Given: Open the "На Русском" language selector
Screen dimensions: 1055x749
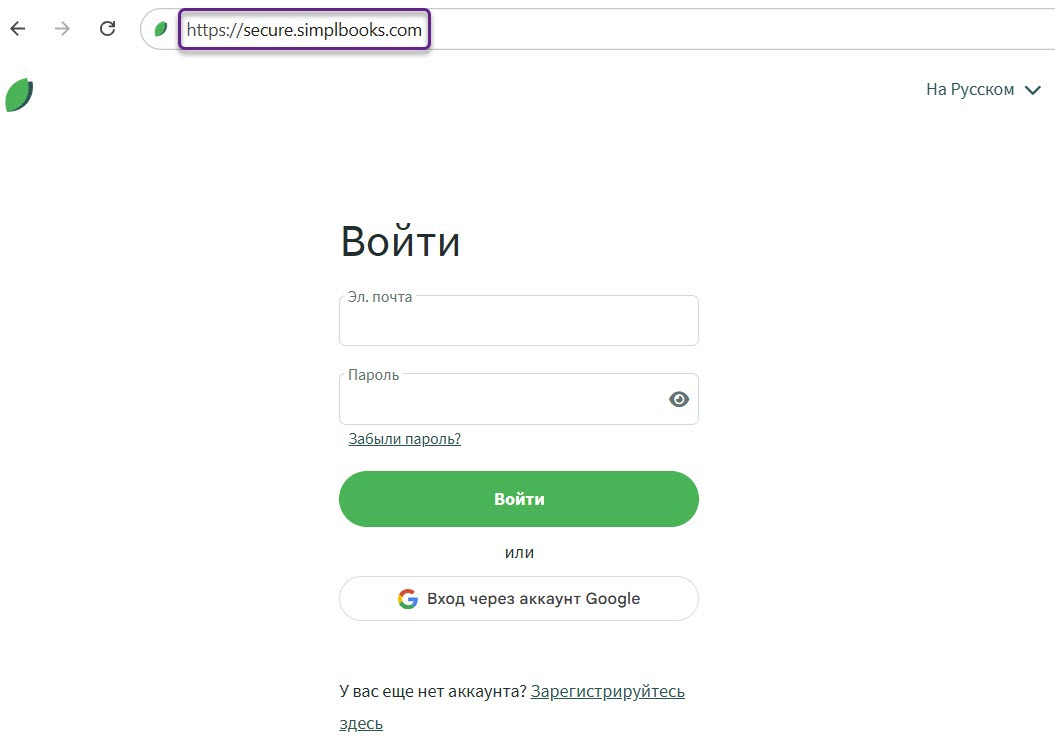Looking at the screenshot, I should (969, 90).
